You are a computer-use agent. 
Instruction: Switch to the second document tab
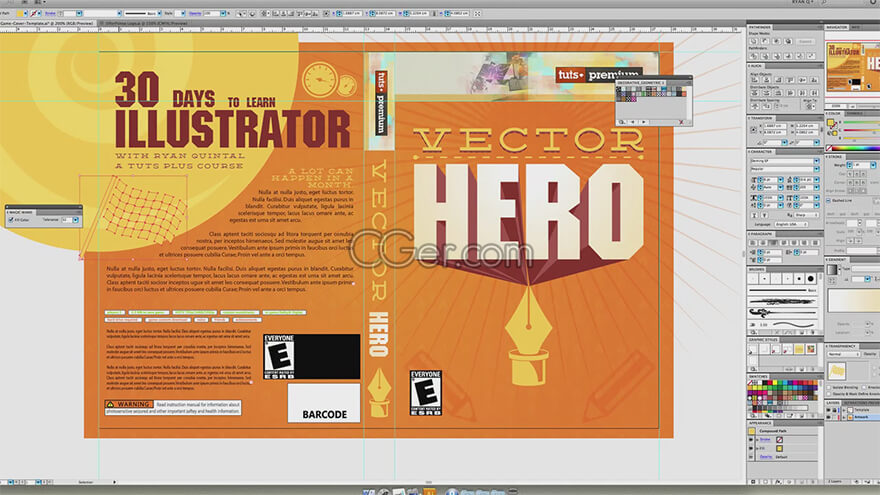click(145, 24)
